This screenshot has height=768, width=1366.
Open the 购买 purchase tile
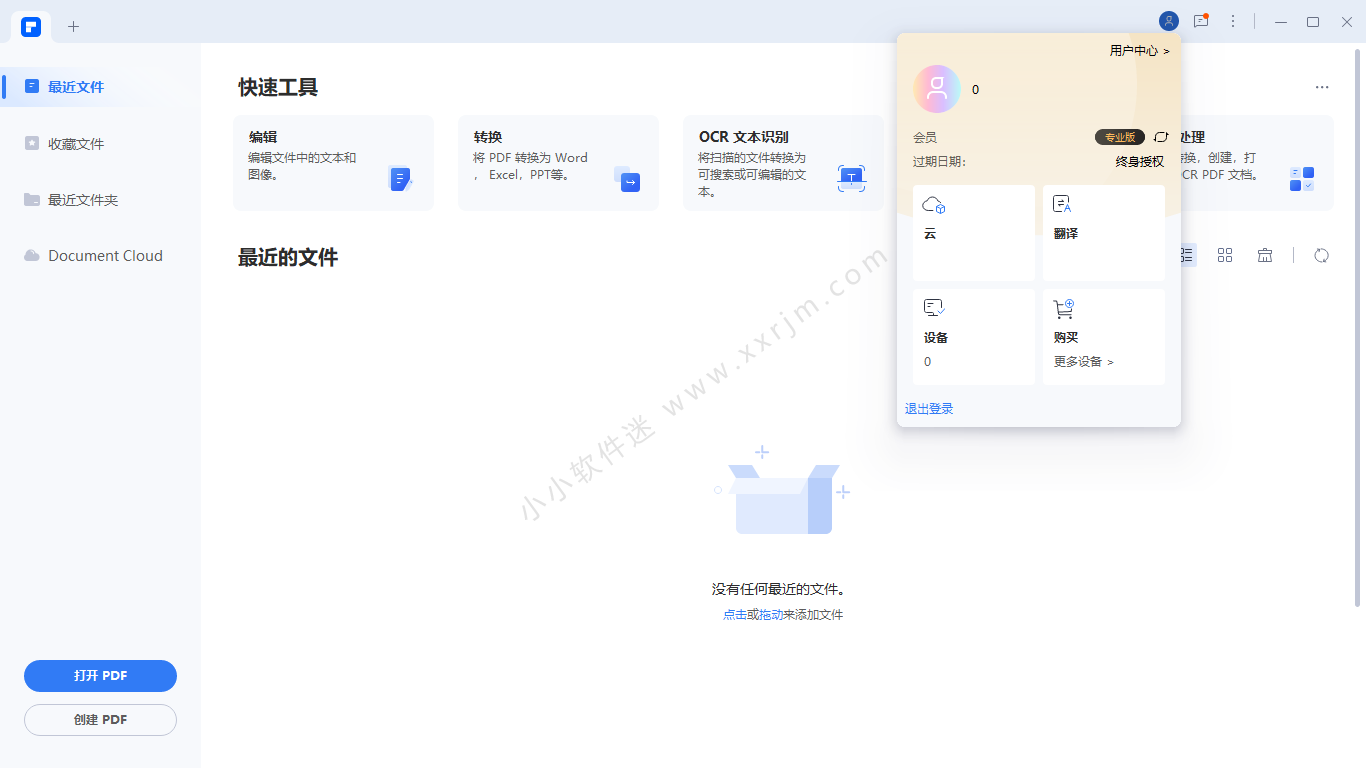[1104, 337]
